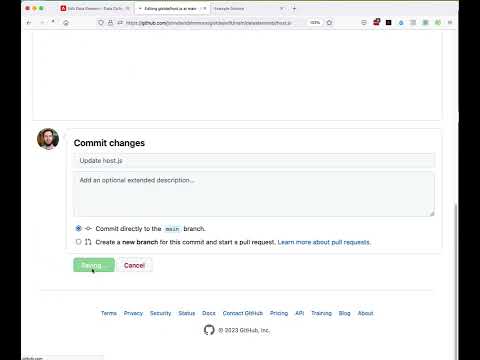Click the zoom level indicator in address bar
This screenshot has height=360, width=480.
coord(315,23)
